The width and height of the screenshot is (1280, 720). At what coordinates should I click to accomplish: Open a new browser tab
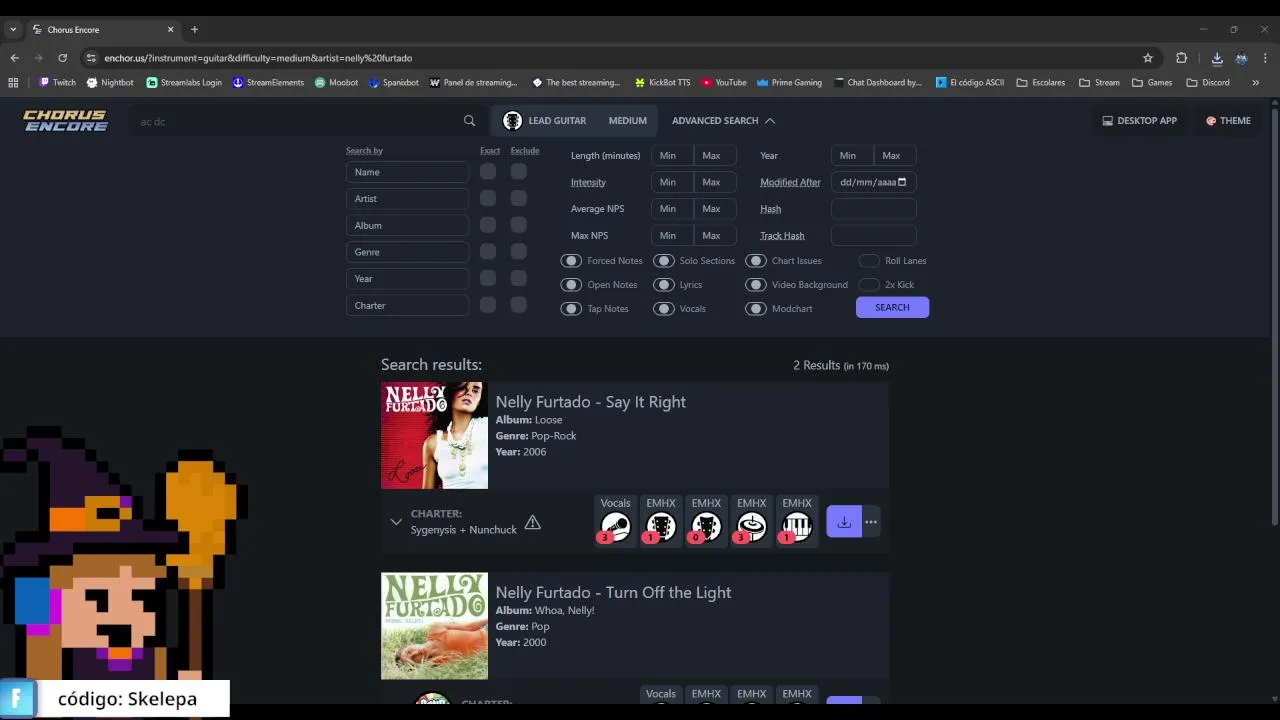point(194,29)
